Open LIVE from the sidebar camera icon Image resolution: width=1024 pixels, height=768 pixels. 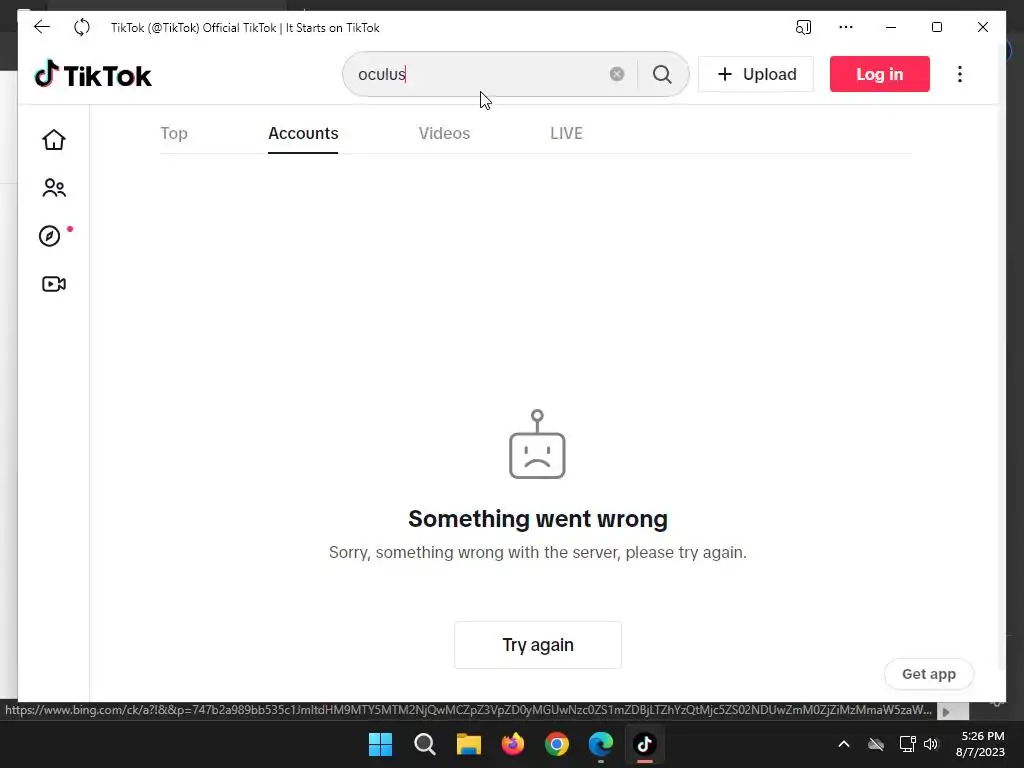(x=54, y=284)
